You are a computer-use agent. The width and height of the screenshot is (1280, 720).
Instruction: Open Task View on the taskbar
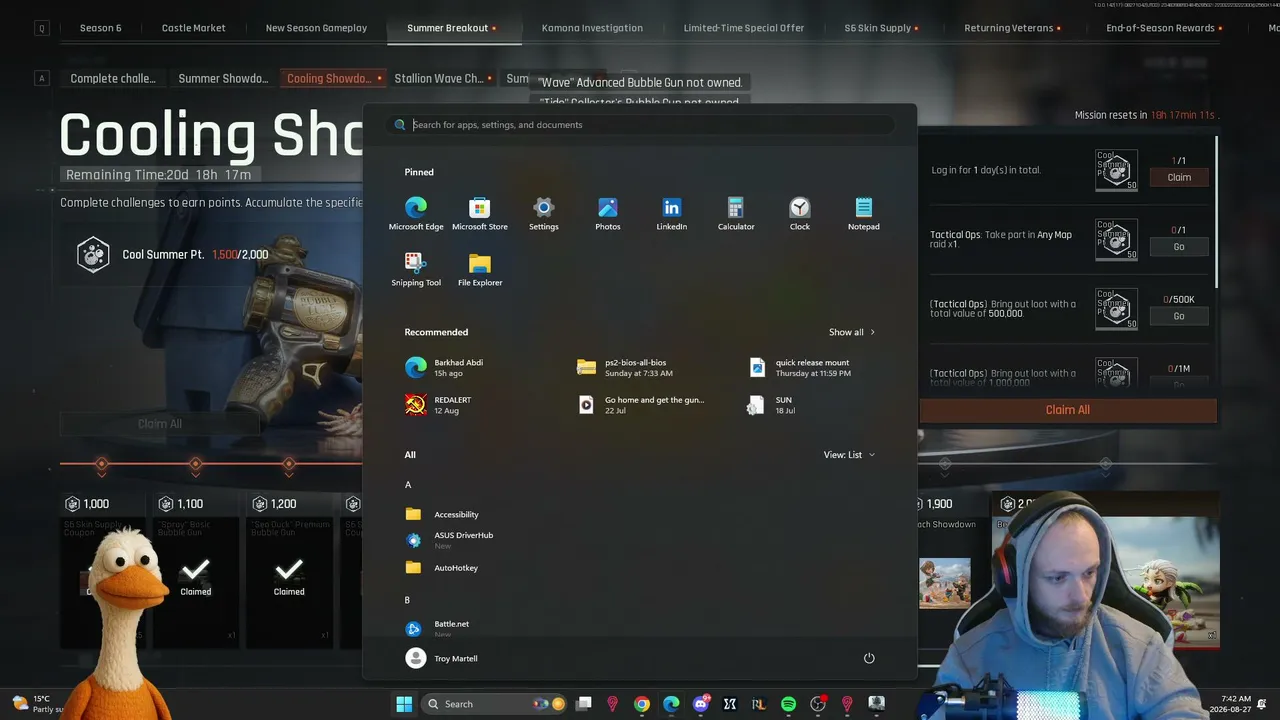click(584, 704)
